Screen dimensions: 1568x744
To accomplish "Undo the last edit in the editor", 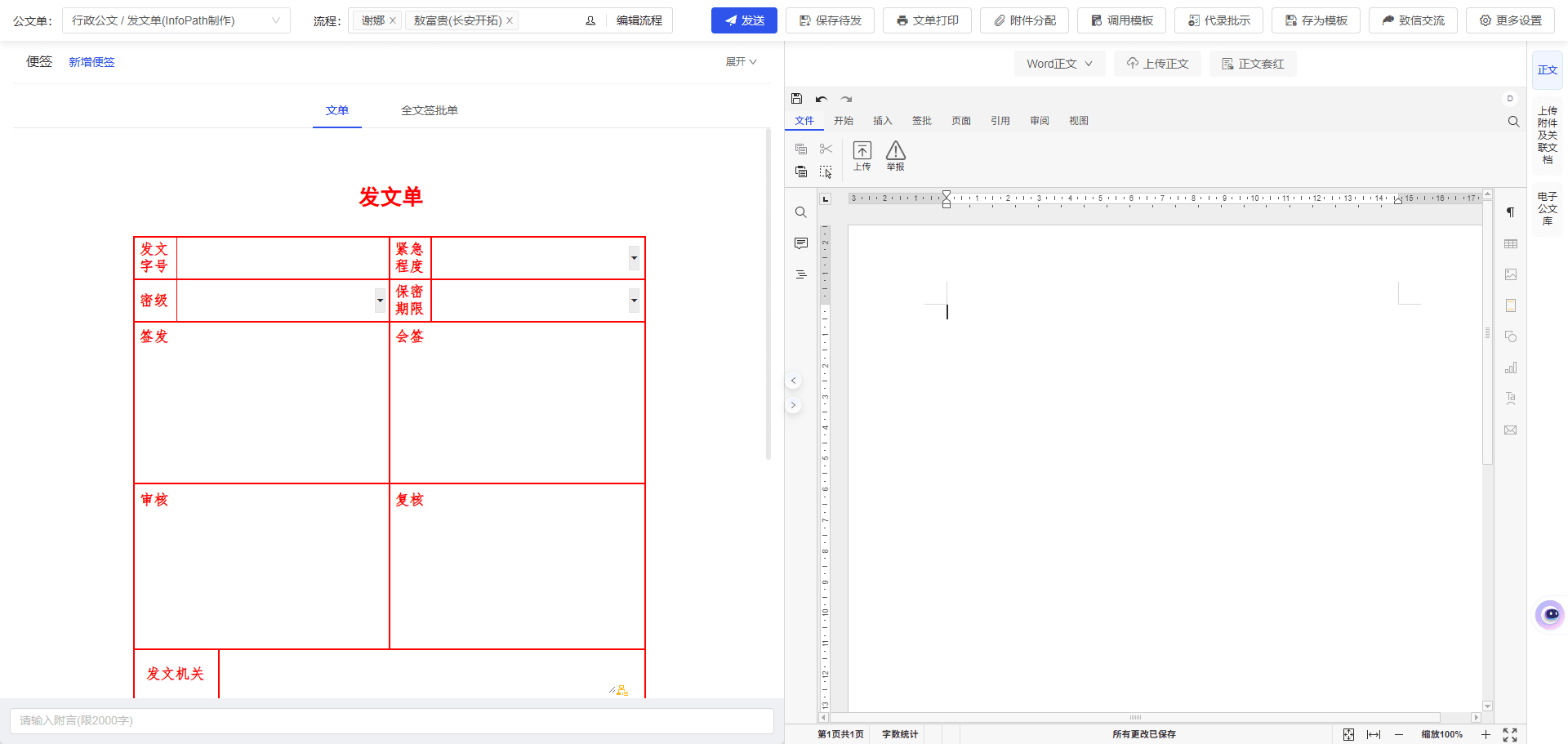I will (822, 99).
